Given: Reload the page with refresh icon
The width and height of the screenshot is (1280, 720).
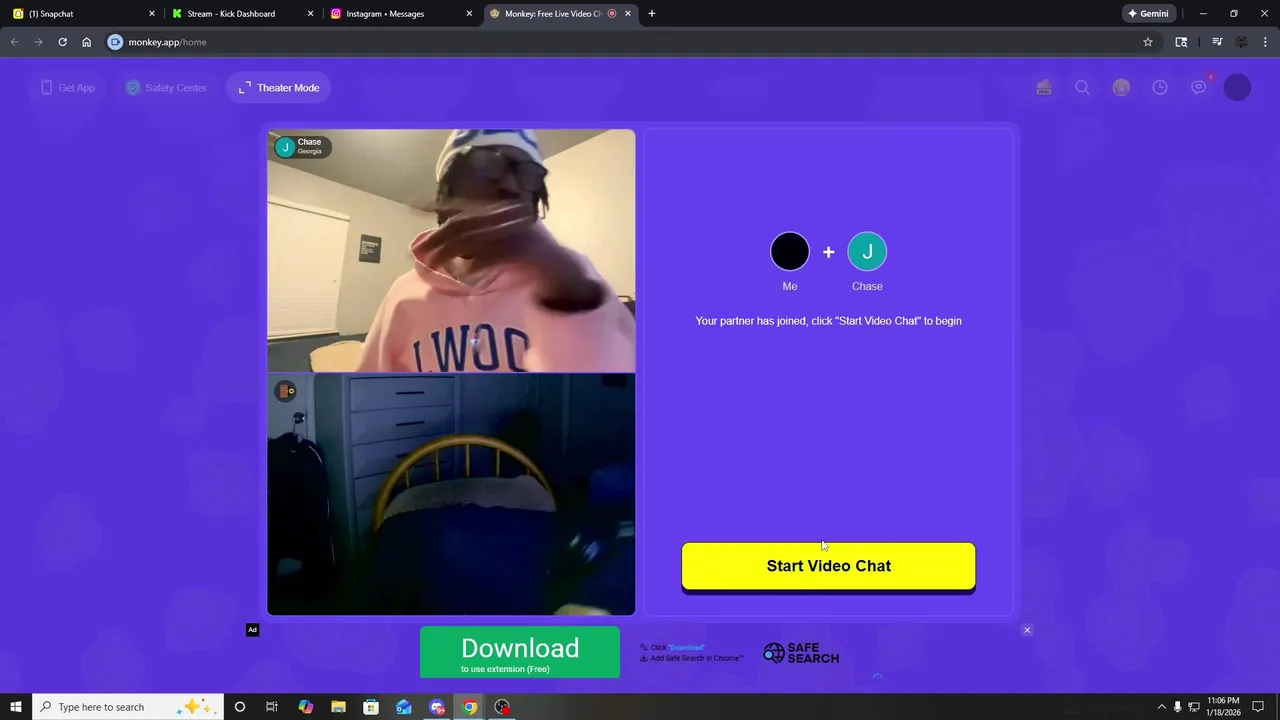Looking at the screenshot, I should (62, 42).
